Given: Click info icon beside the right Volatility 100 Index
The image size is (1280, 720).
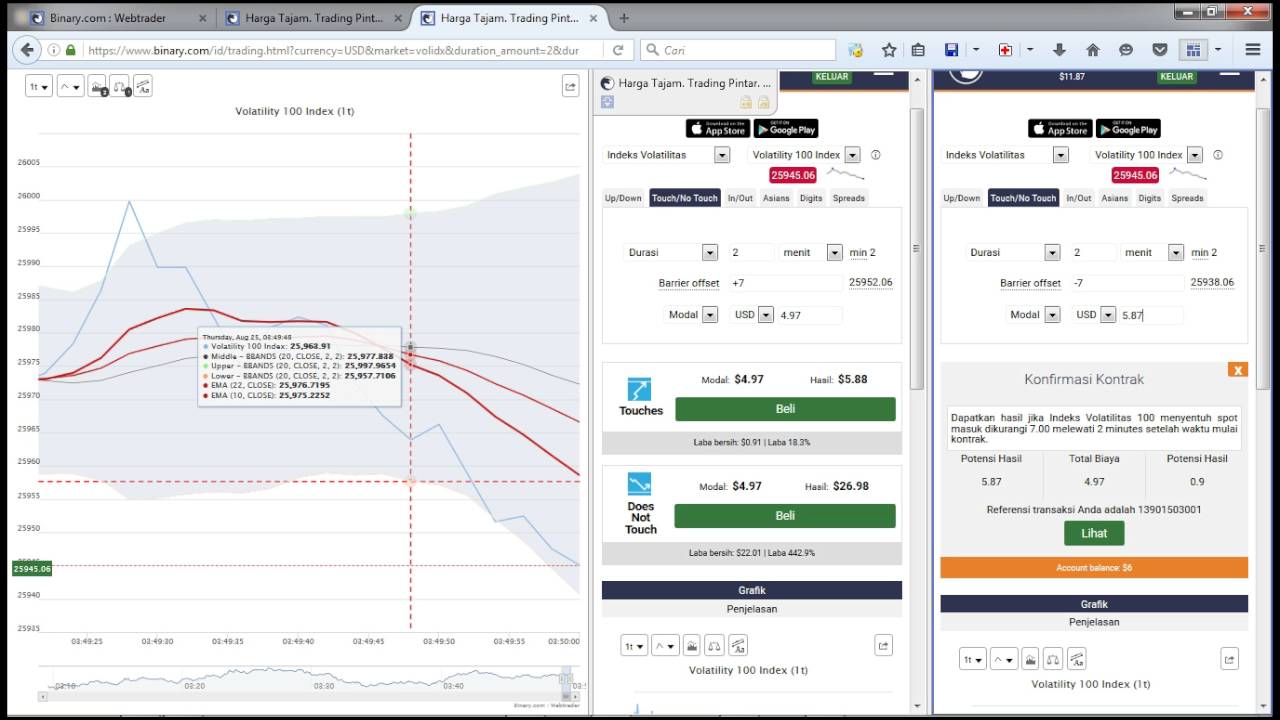Looking at the screenshot, I should point(1218,155).
